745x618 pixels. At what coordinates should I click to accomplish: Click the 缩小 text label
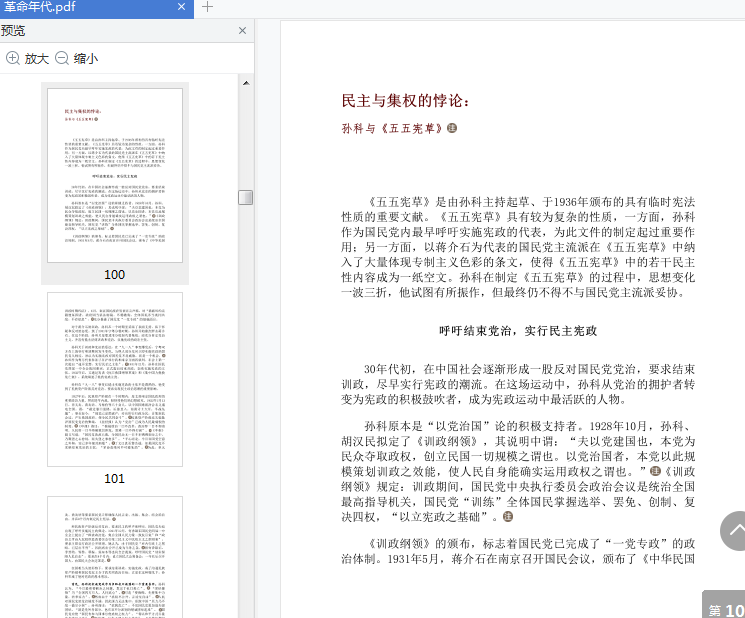click(x=86, y=59)
